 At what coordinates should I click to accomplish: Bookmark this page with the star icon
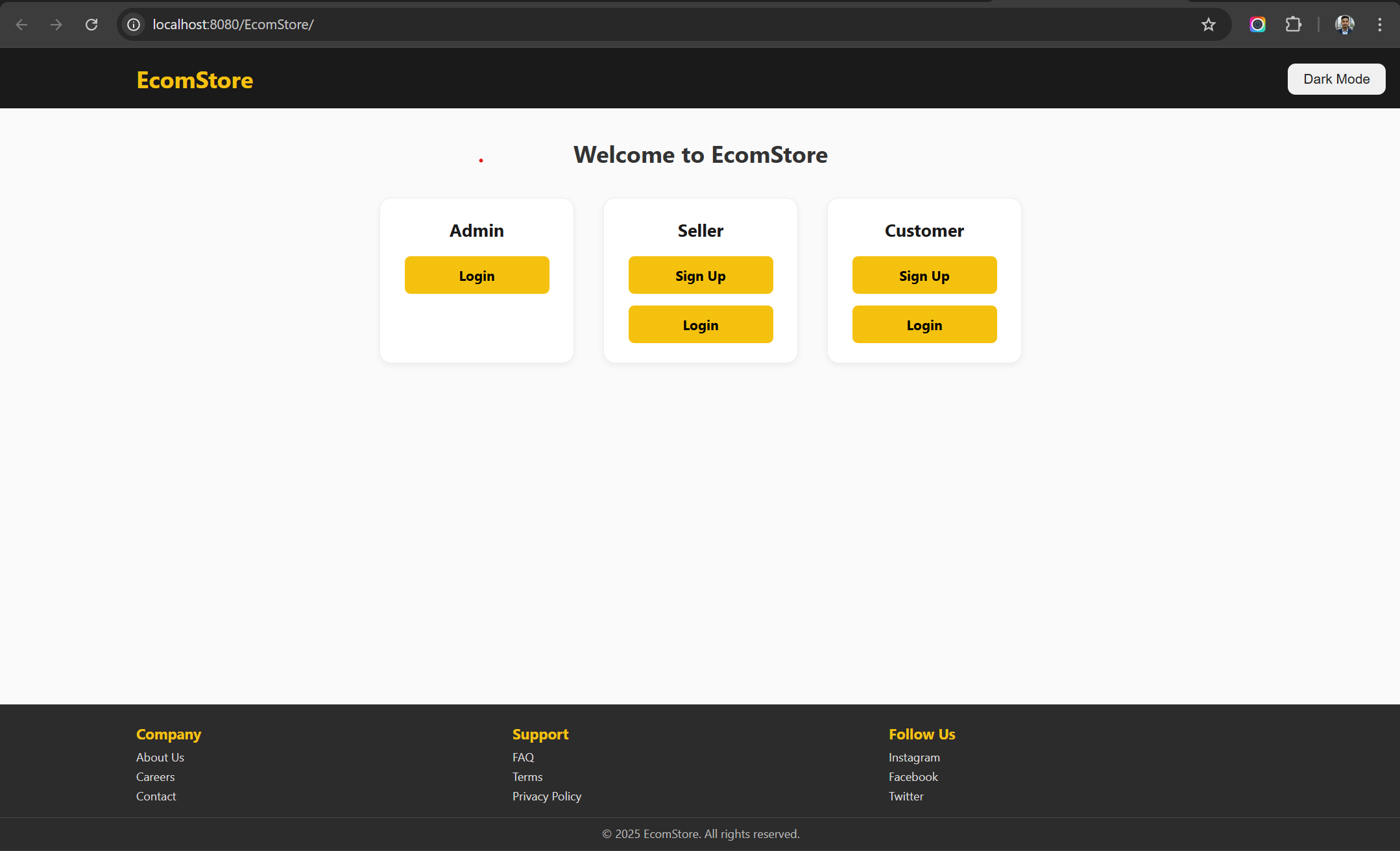[x=1208, y=24]
